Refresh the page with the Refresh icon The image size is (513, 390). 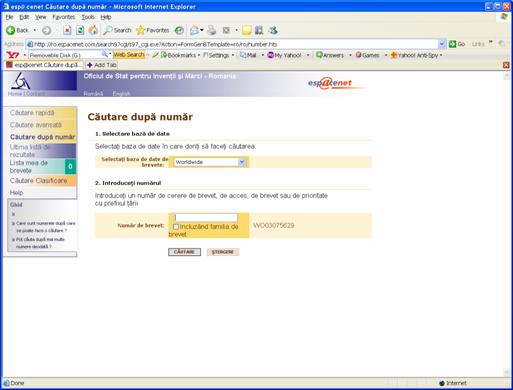(80, 30)
